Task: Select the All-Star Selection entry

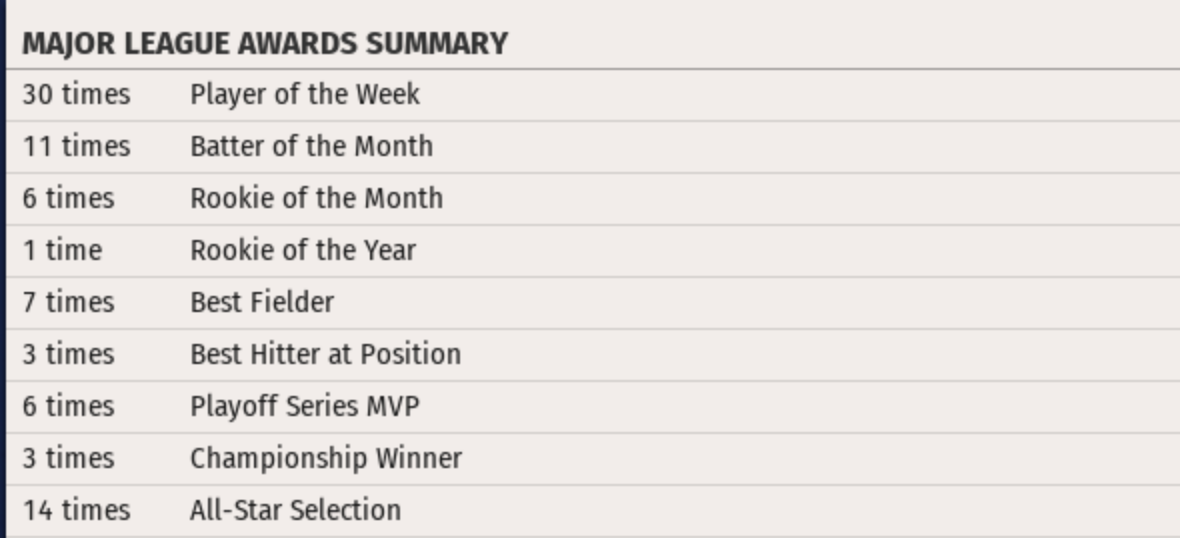Action: point(295,510)
